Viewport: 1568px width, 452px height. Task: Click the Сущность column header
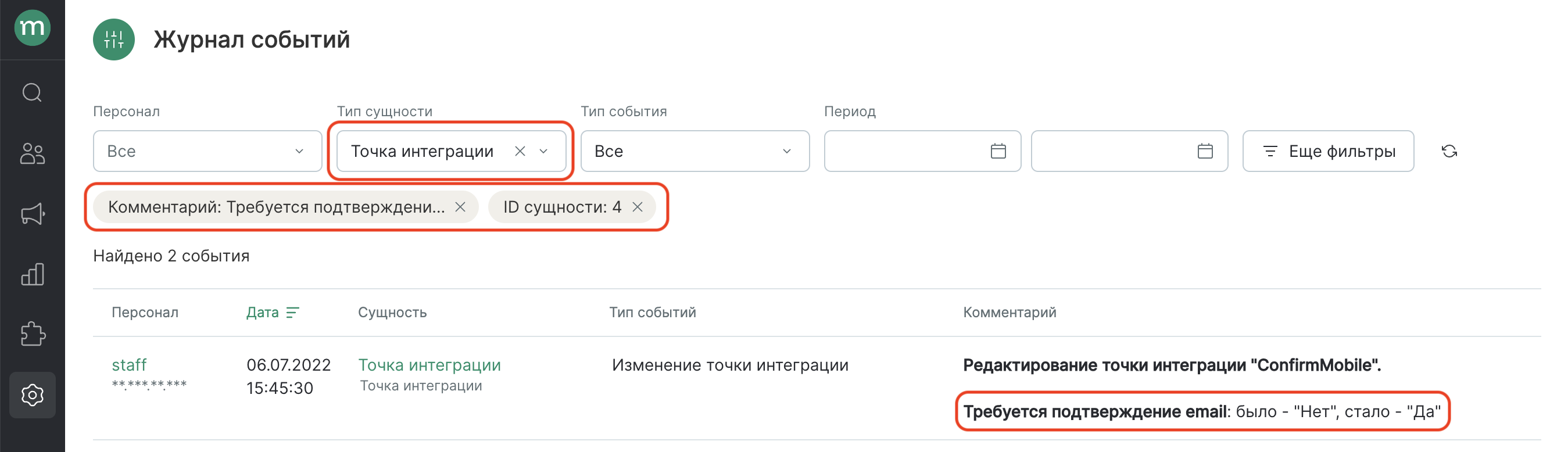point(392,312)
